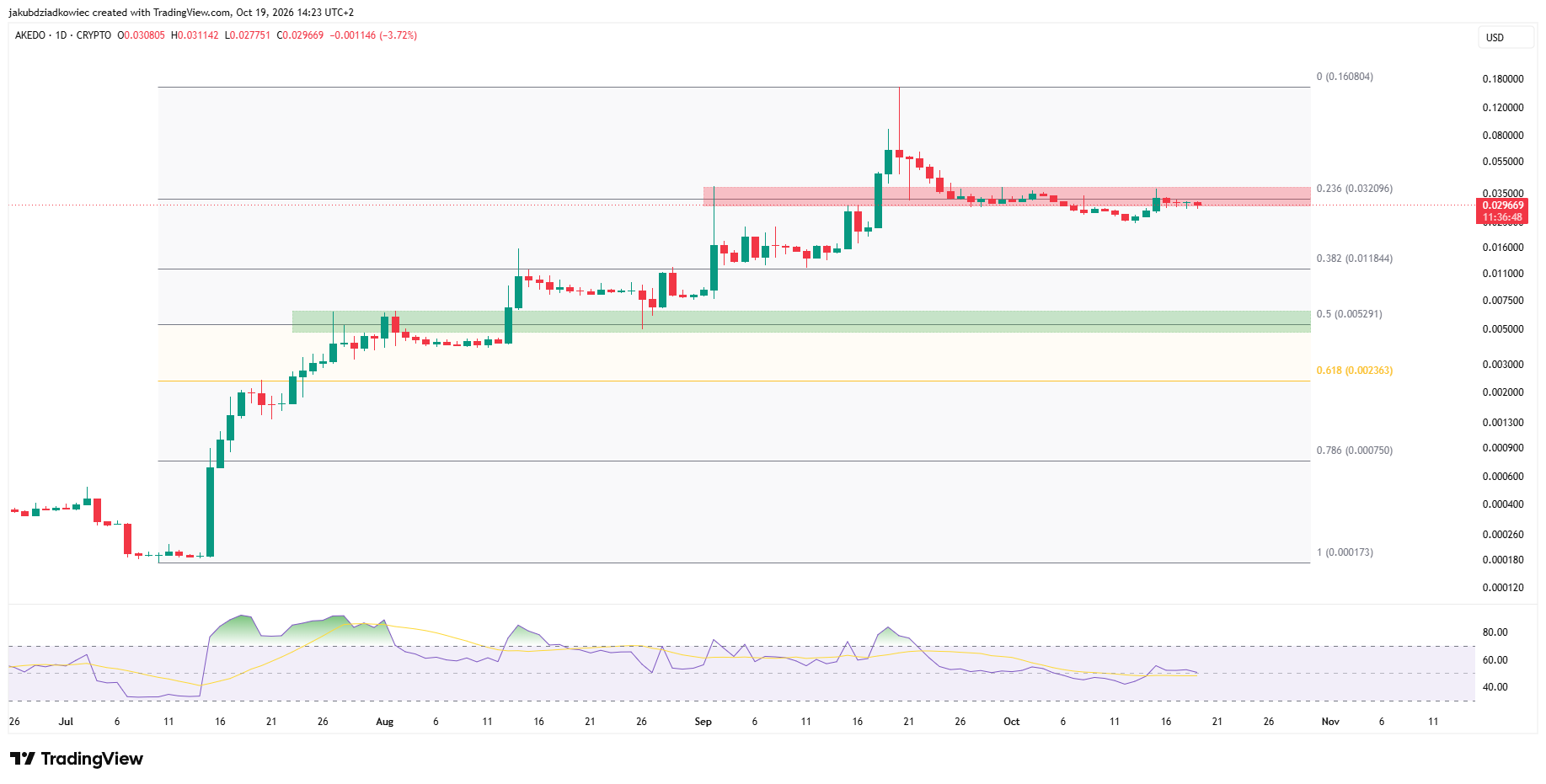The width and height of the screenshot is (1546, 784).
Task: Select the green support zone rectangle
Action: tap(801, 322)
